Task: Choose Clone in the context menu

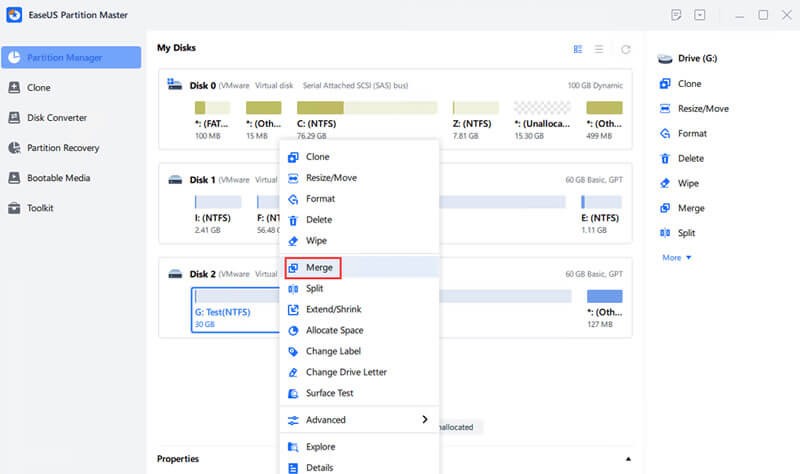Action: pyautogui.click(x=359, y=157)
